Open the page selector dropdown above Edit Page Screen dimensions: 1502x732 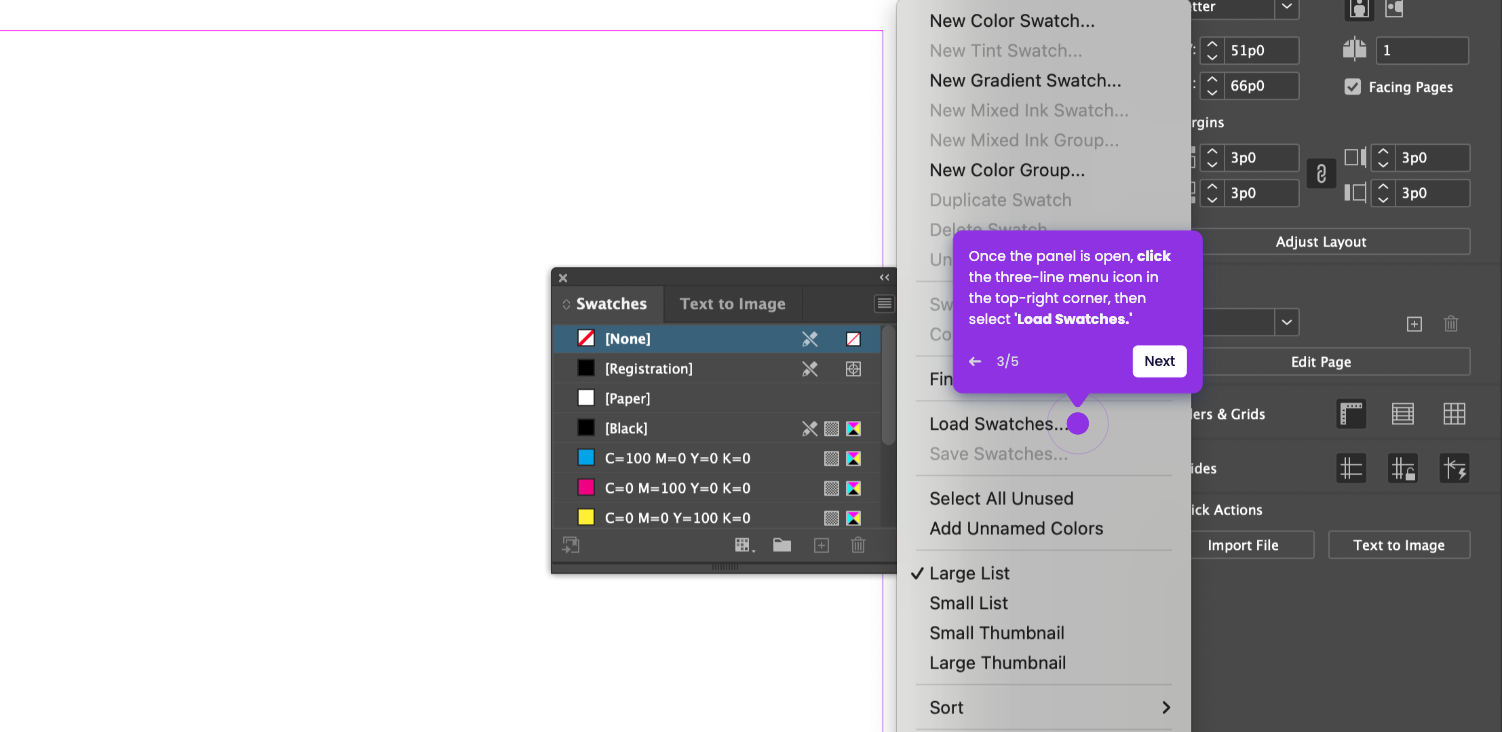click(x=1286, y=322)
